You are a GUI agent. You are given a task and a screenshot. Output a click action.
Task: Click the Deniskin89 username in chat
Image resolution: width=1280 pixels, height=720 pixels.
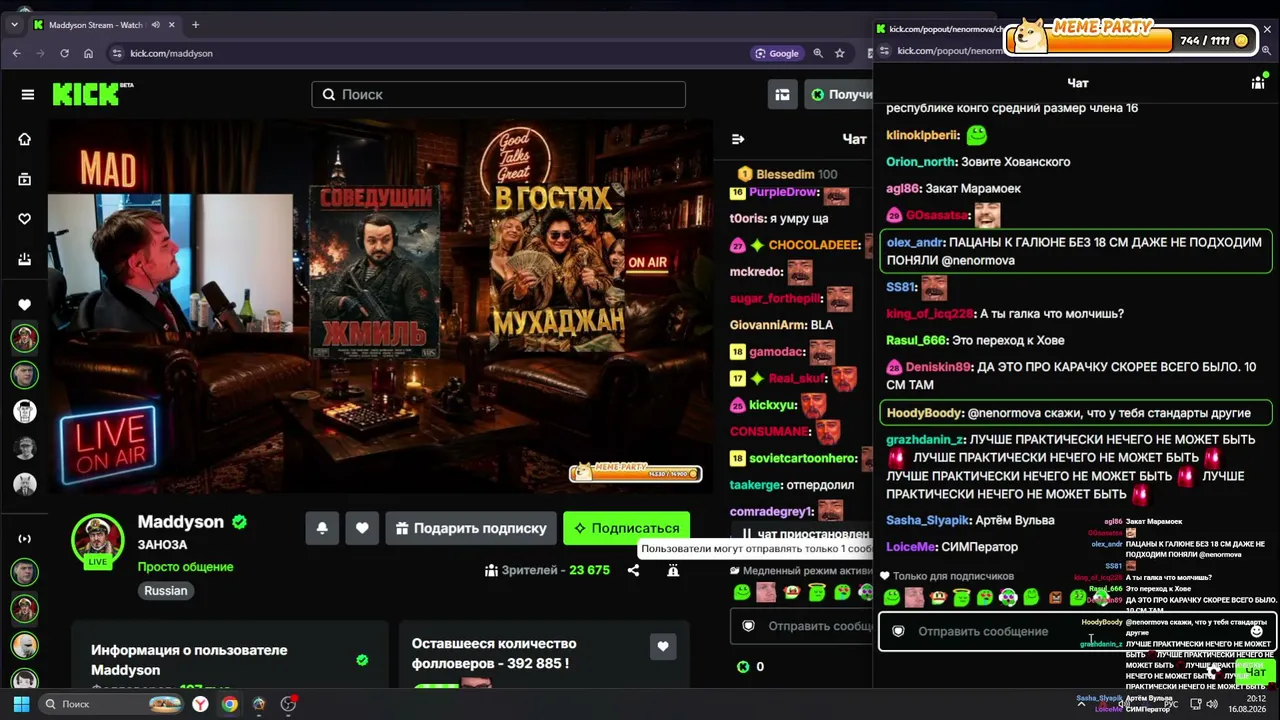click(x=938, y=367)
